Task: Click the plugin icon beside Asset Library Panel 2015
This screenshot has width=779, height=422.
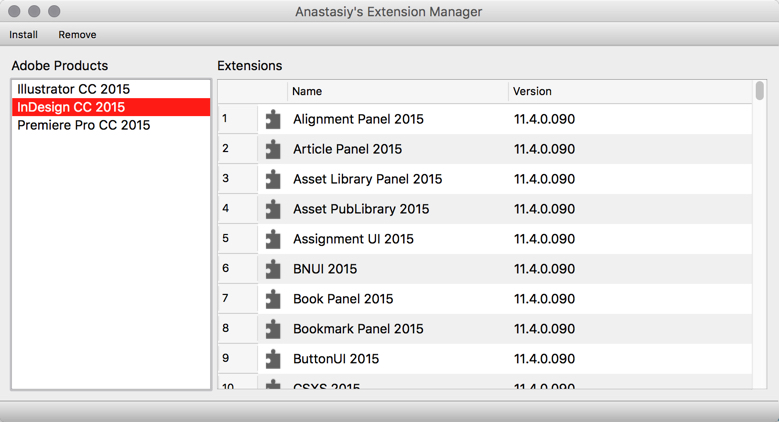Action: pyautogui.click(x=273, y=179)
